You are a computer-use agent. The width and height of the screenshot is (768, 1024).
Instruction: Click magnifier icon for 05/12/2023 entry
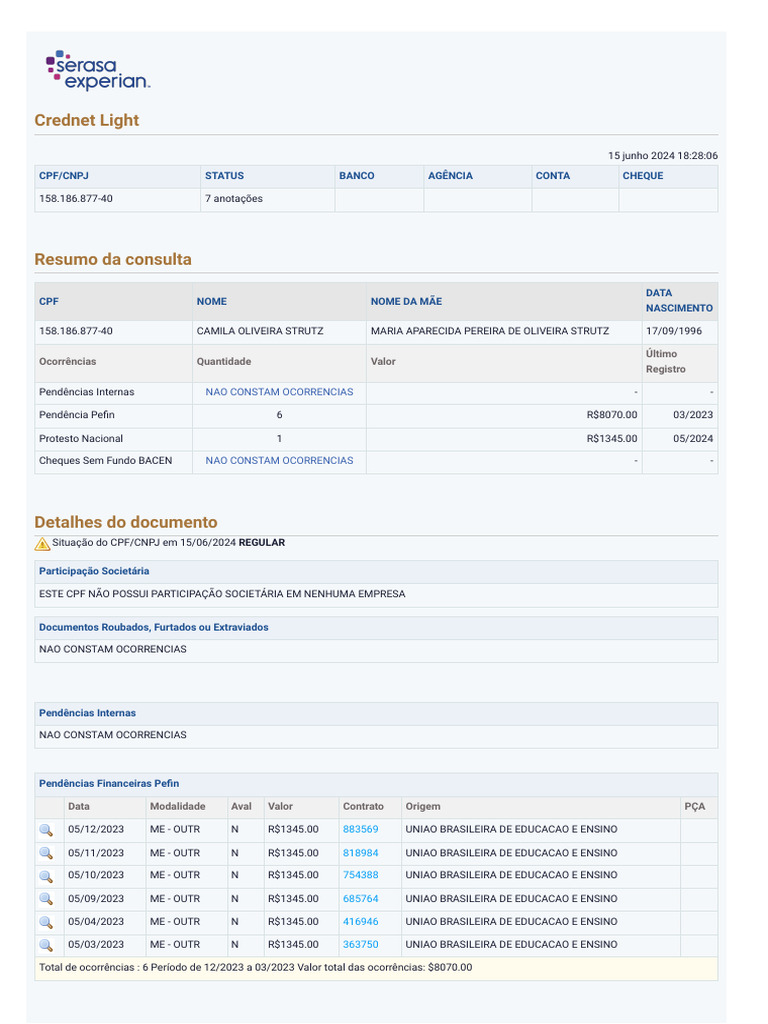(46, 830)
